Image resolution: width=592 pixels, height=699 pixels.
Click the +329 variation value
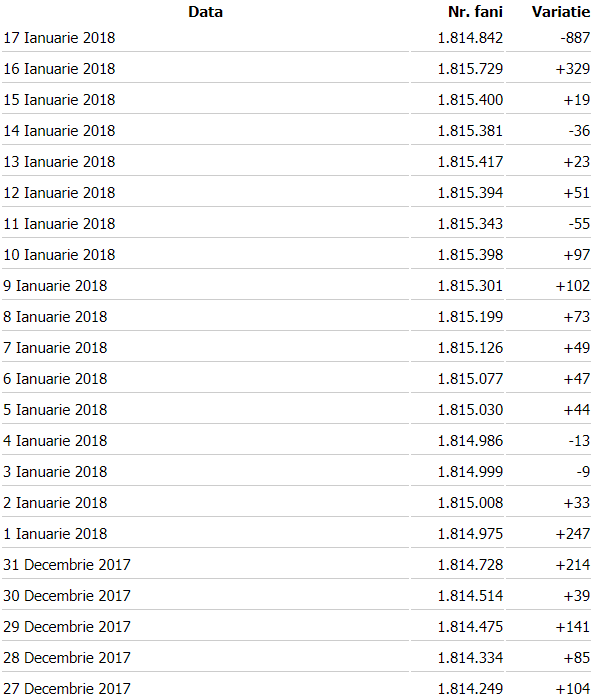click(x=573, y=69)
